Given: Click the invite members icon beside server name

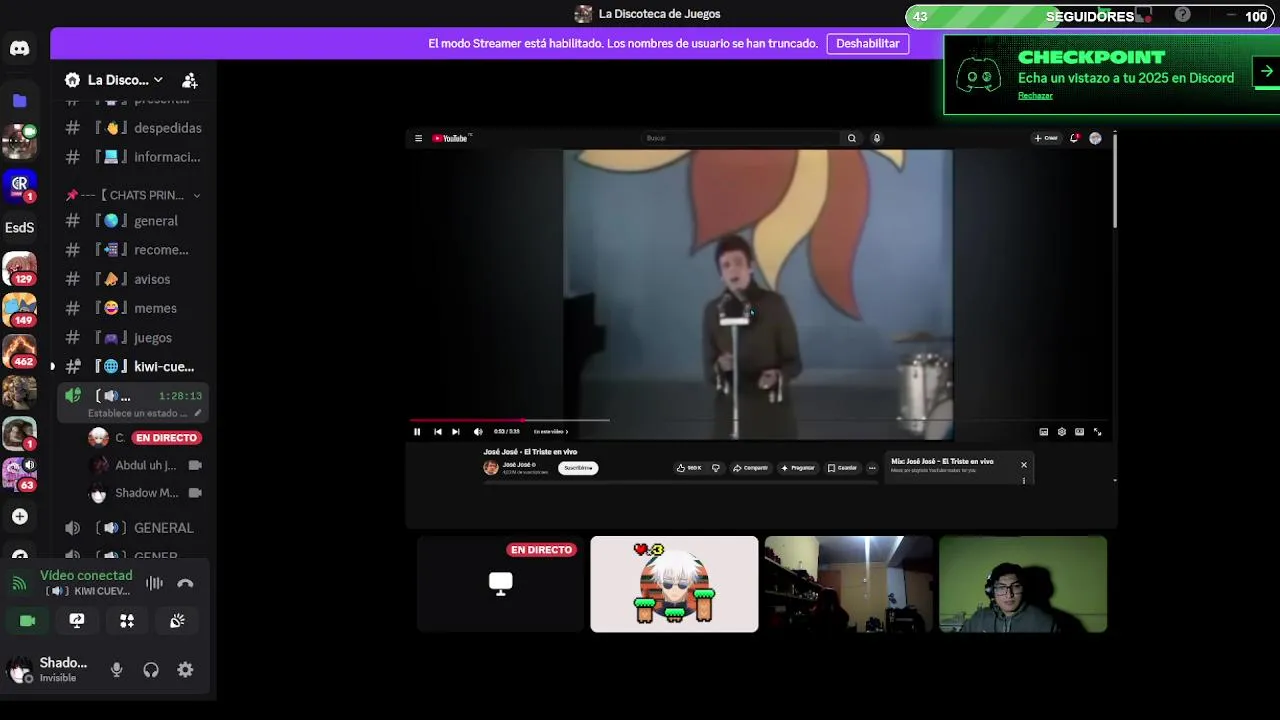Looking at the screenshot, I should [189, 80].
